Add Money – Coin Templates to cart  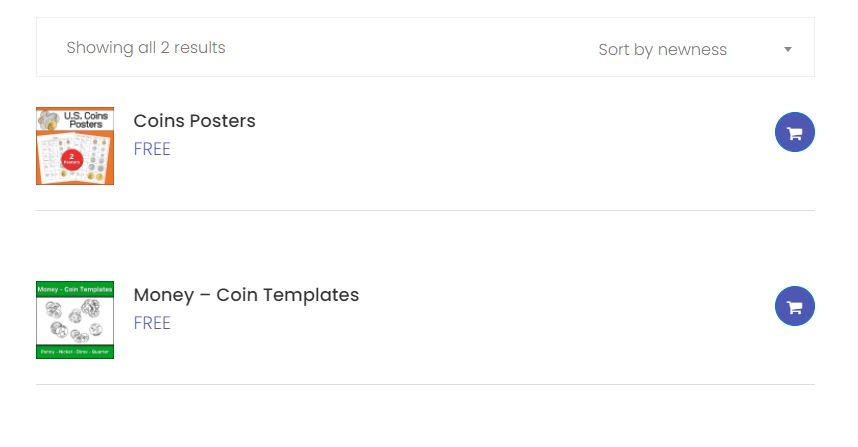tap(795, 306)
